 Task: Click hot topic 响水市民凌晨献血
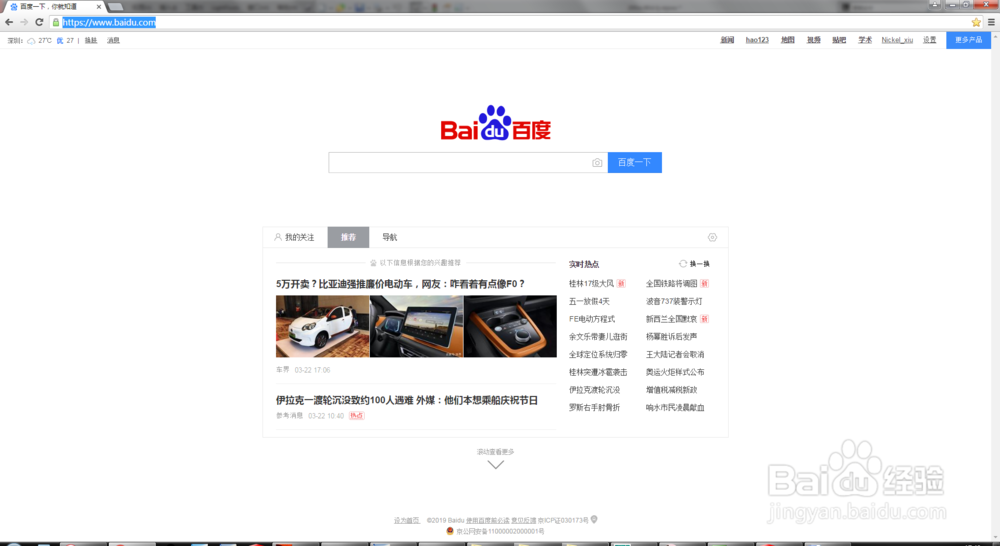pos(675,407)
